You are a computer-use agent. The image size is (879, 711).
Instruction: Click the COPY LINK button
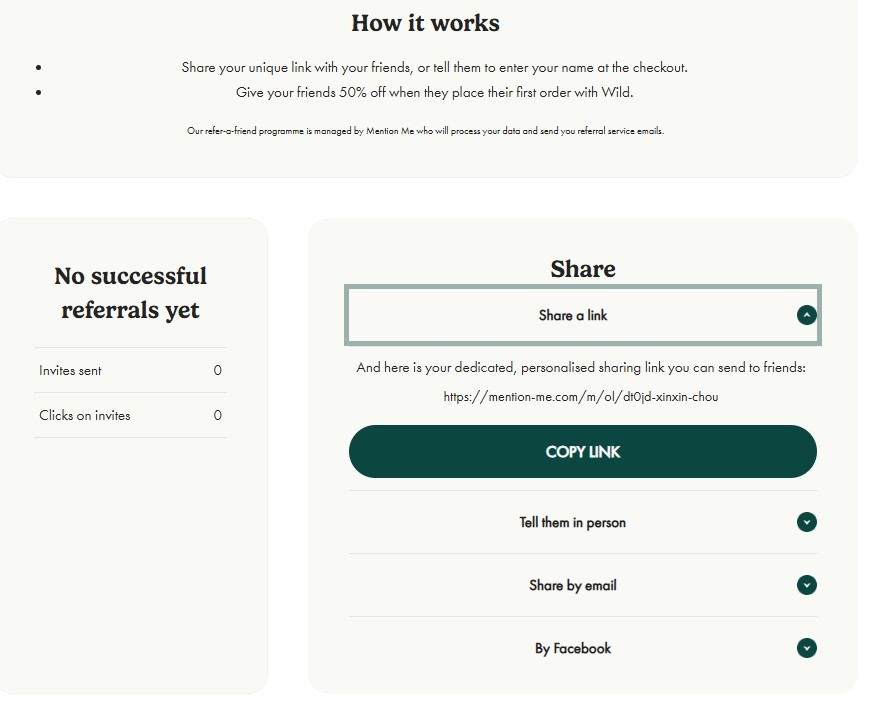[x=582, y=451]
